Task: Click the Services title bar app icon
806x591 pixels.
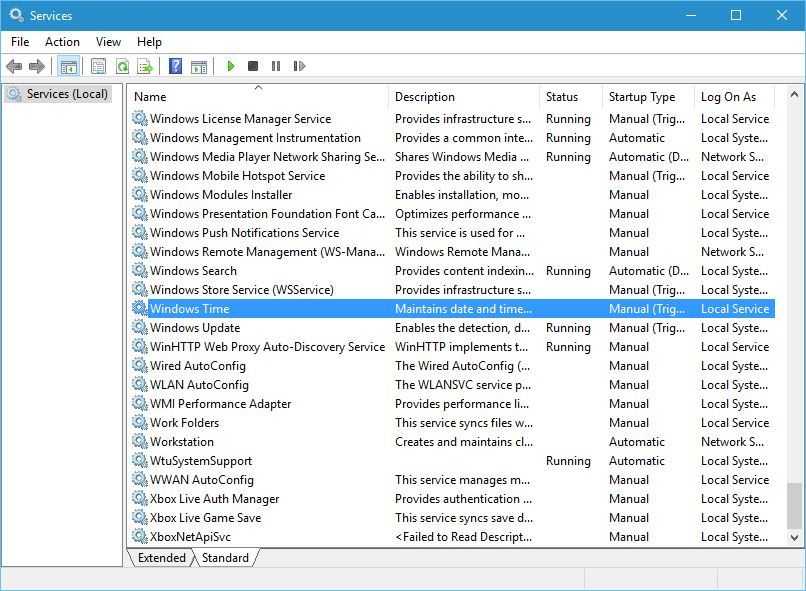Action: (16, 15)
